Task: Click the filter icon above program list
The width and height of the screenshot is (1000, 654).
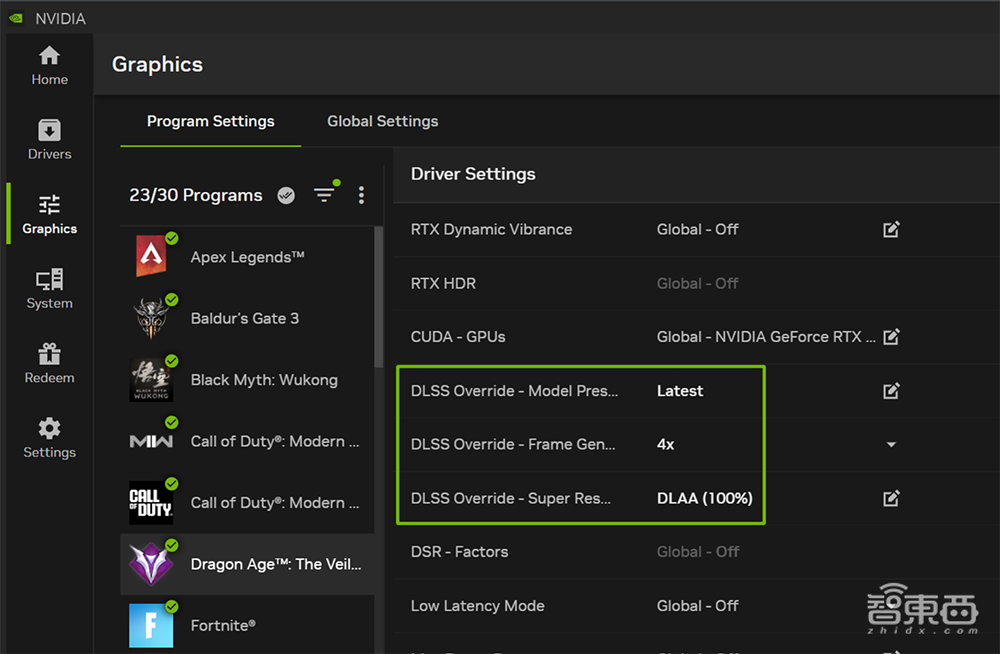Action: pos(324,195)
